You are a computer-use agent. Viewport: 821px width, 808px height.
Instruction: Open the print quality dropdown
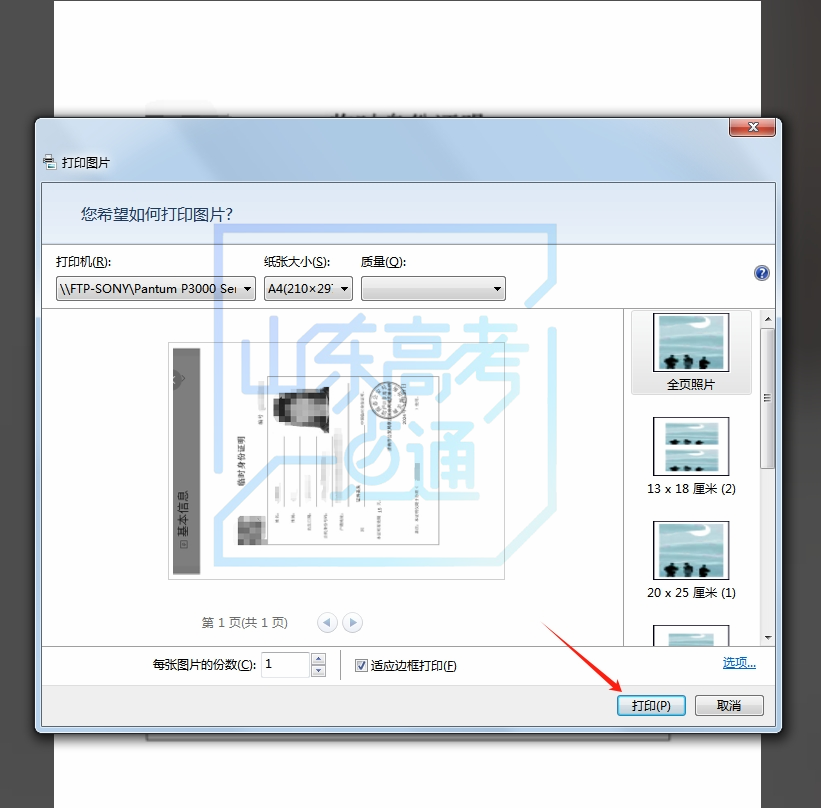point(433,289)
